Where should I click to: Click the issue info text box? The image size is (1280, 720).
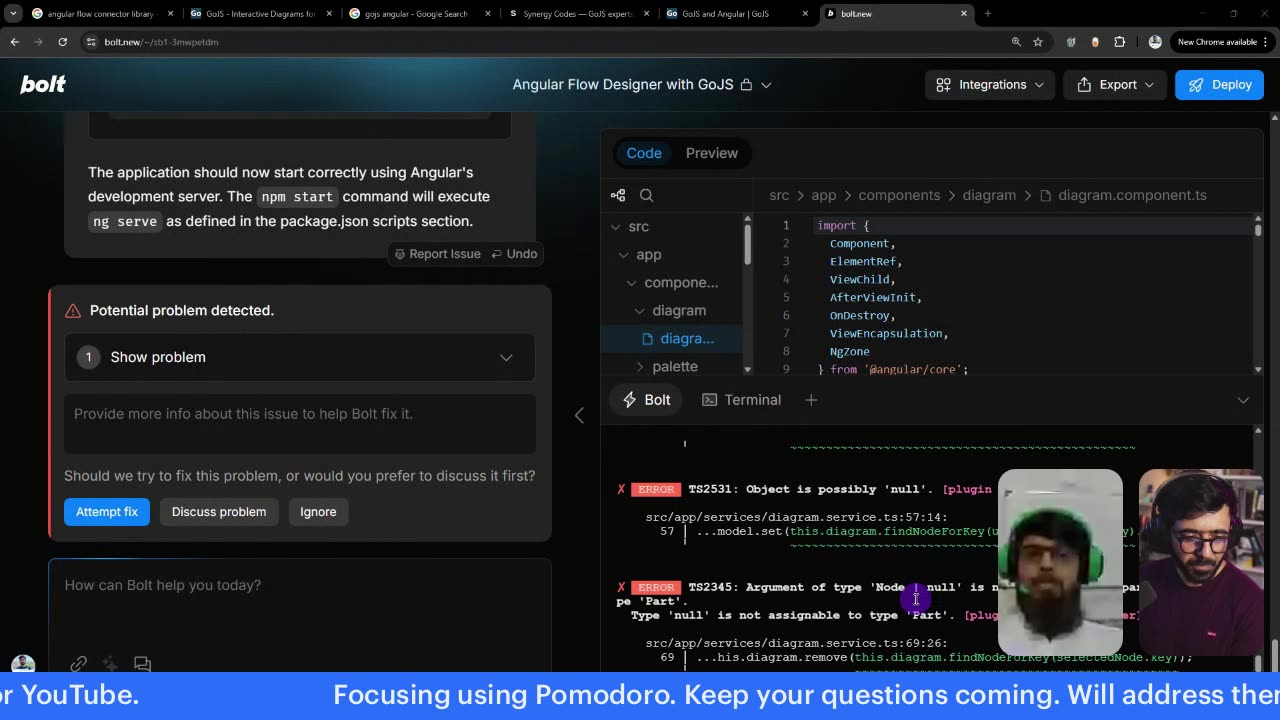tap(300, 422)
